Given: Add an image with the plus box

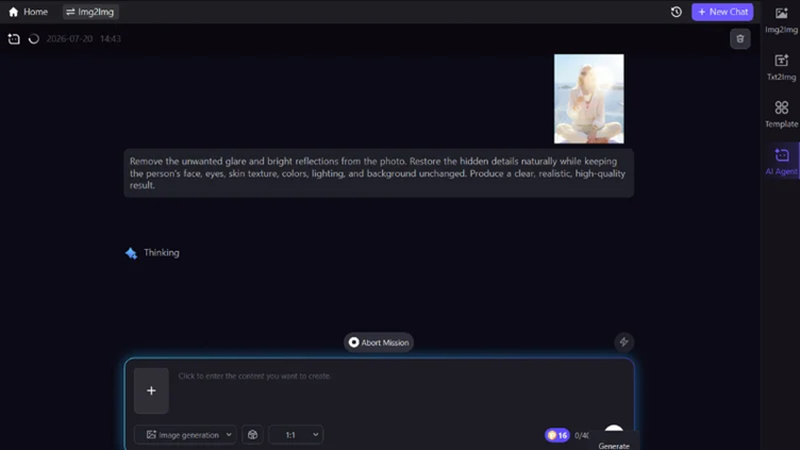Looking at the screenshot, I should 151,391.
